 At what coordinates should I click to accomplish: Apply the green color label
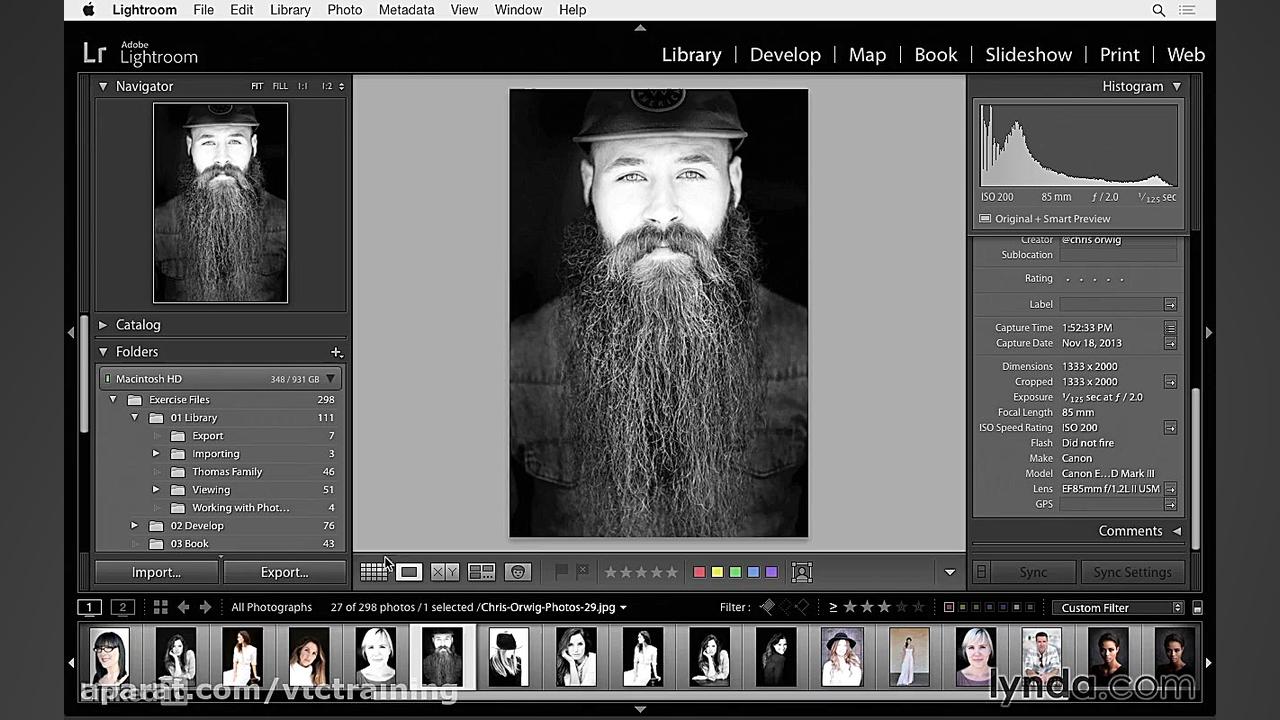[x=735, y=571]
